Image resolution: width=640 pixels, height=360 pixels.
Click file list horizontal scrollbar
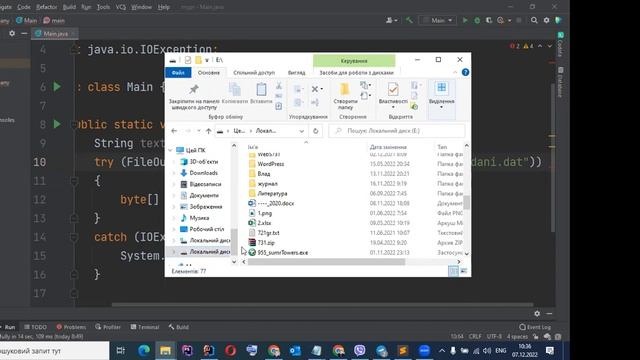coord(326,262)
